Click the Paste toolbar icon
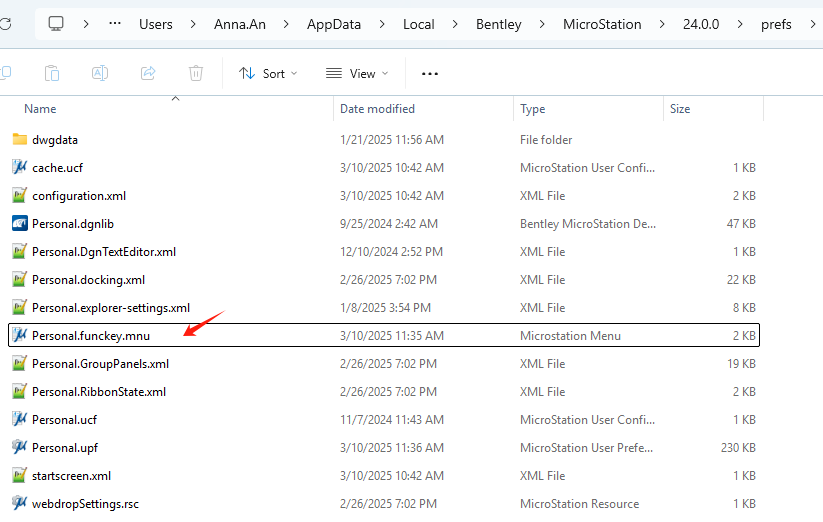823x522 pixels. 51,73
